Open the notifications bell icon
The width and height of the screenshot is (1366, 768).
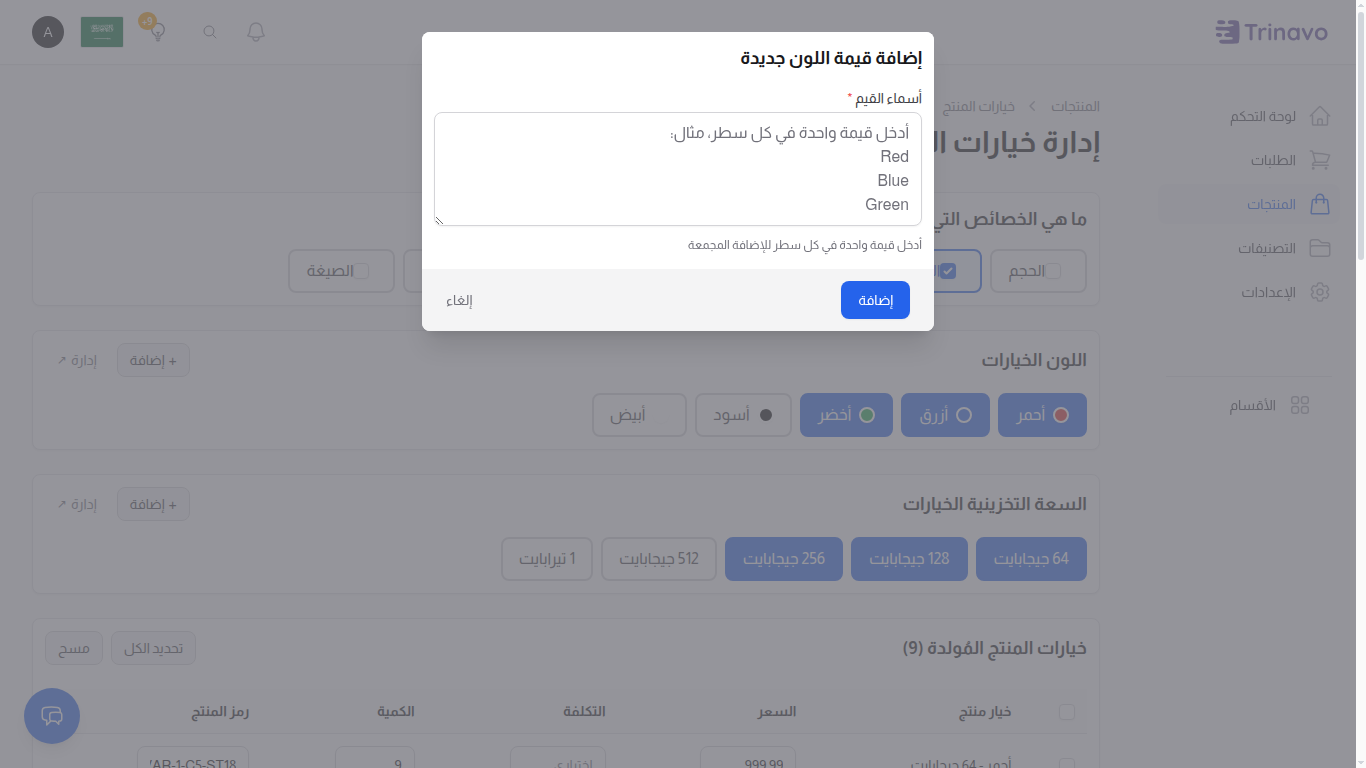point(255,32)
